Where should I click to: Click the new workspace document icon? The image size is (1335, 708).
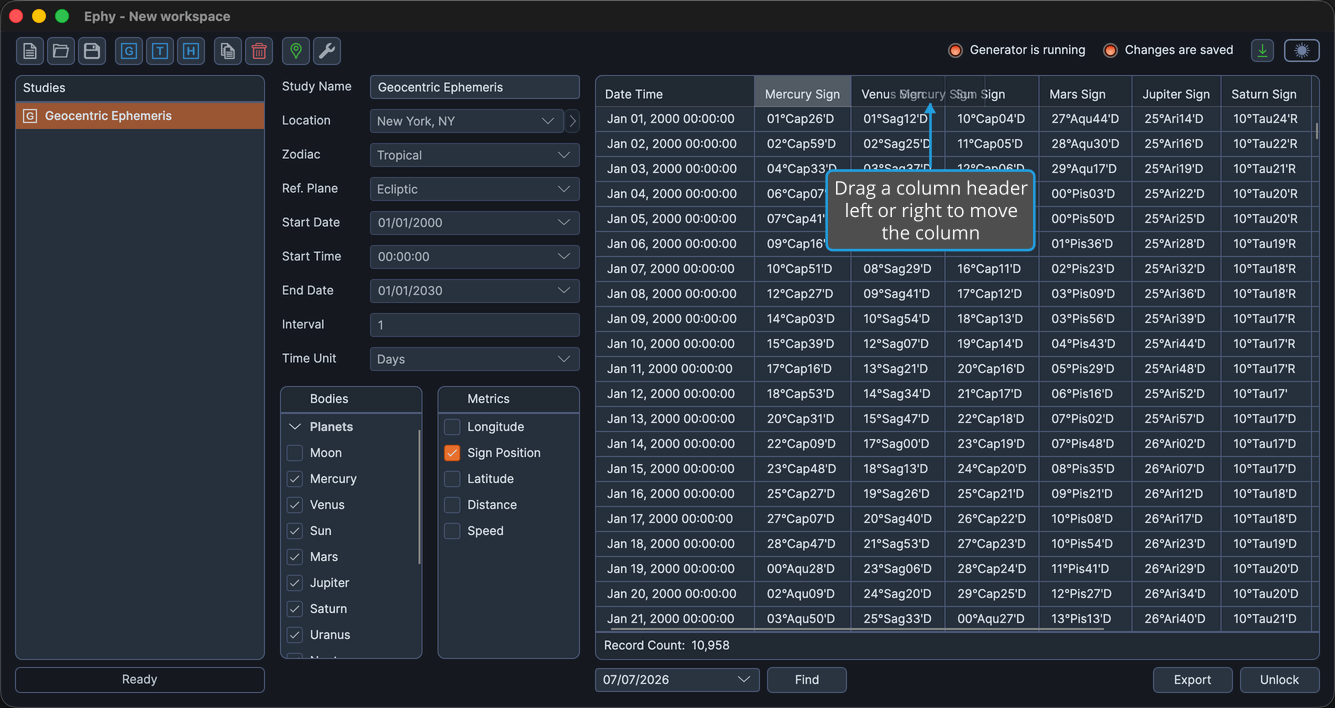[30, 51]
